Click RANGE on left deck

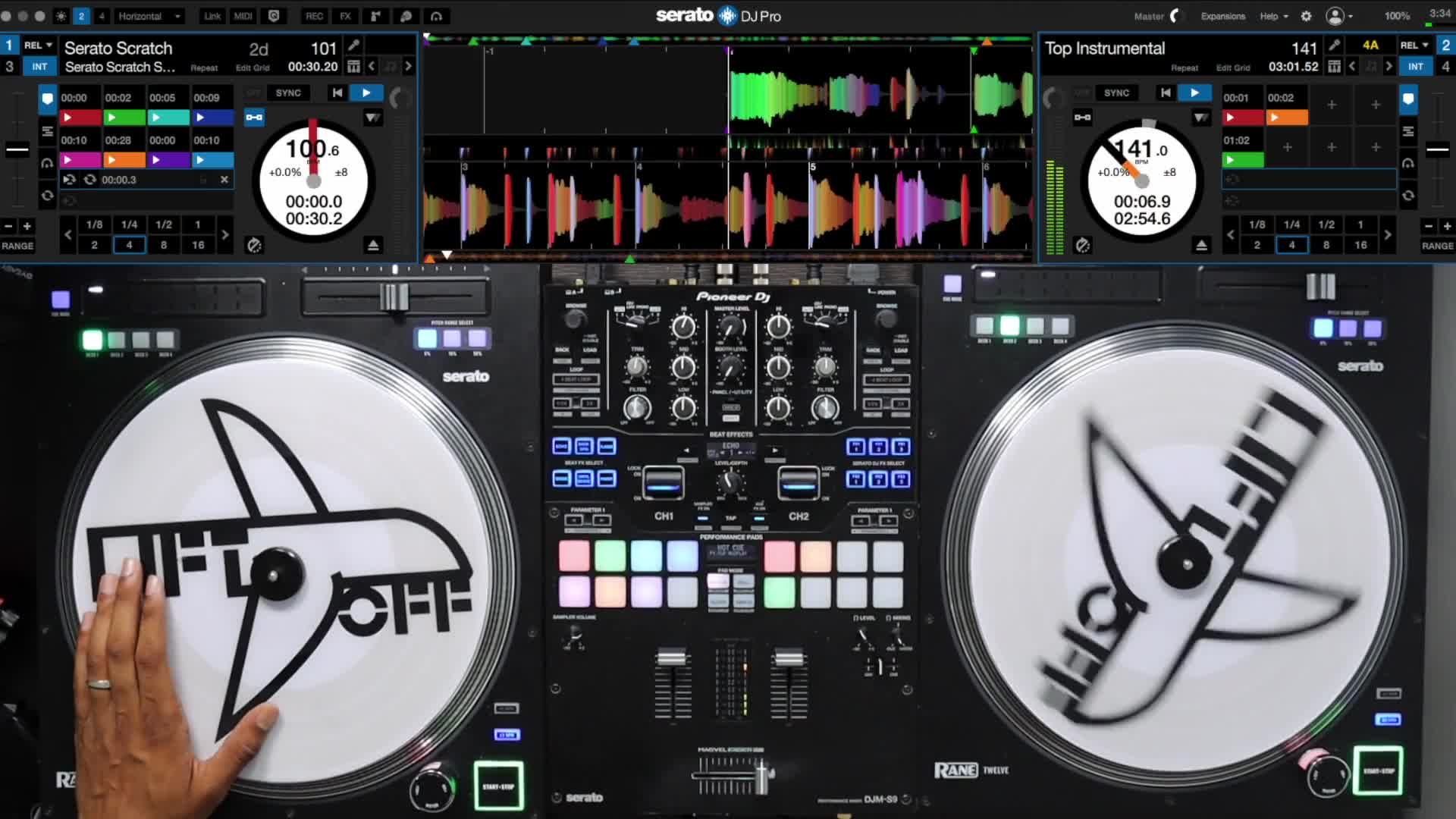point(17,246)
